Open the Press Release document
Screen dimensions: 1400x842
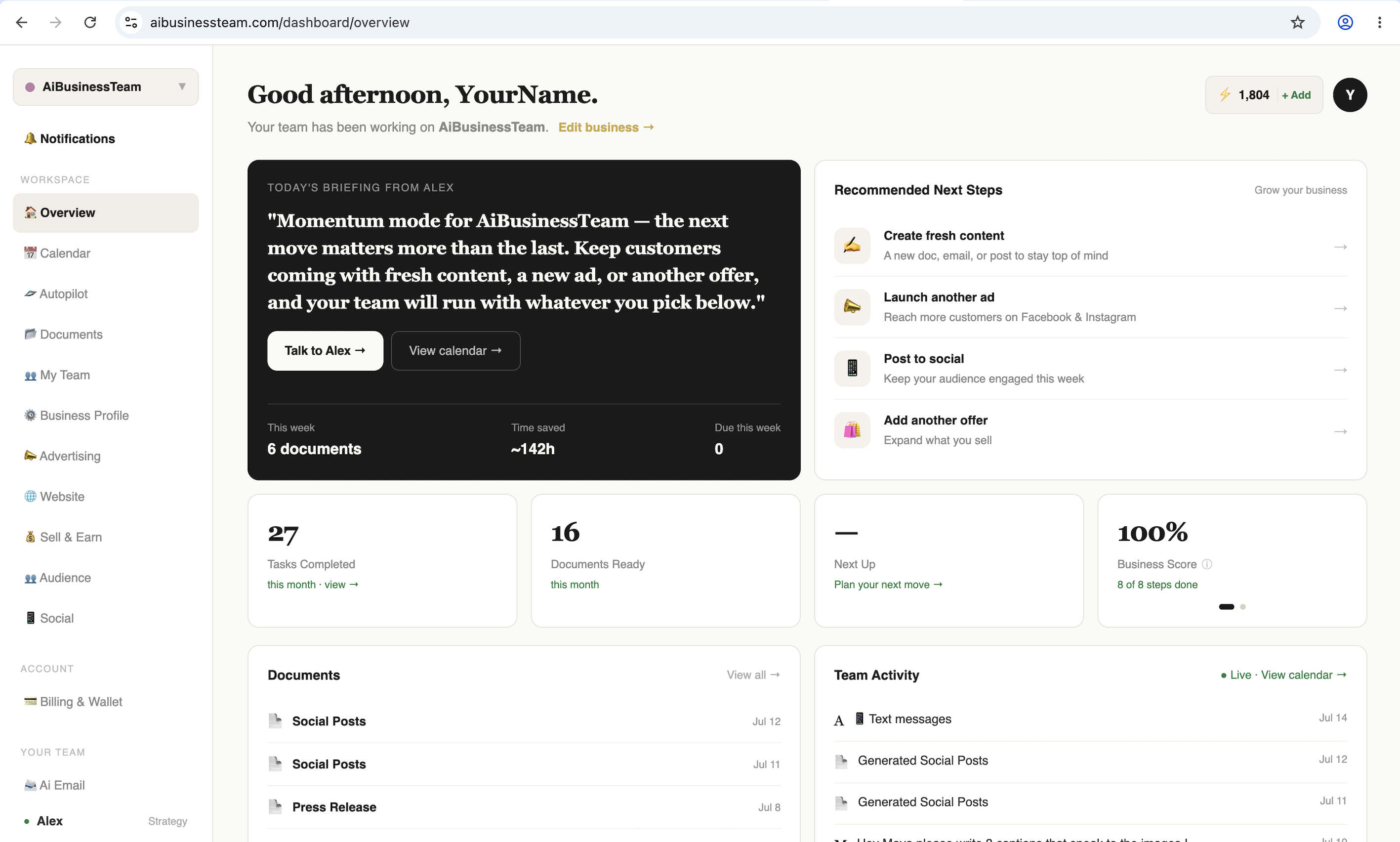pyautogui.click(x=524, y=807)
